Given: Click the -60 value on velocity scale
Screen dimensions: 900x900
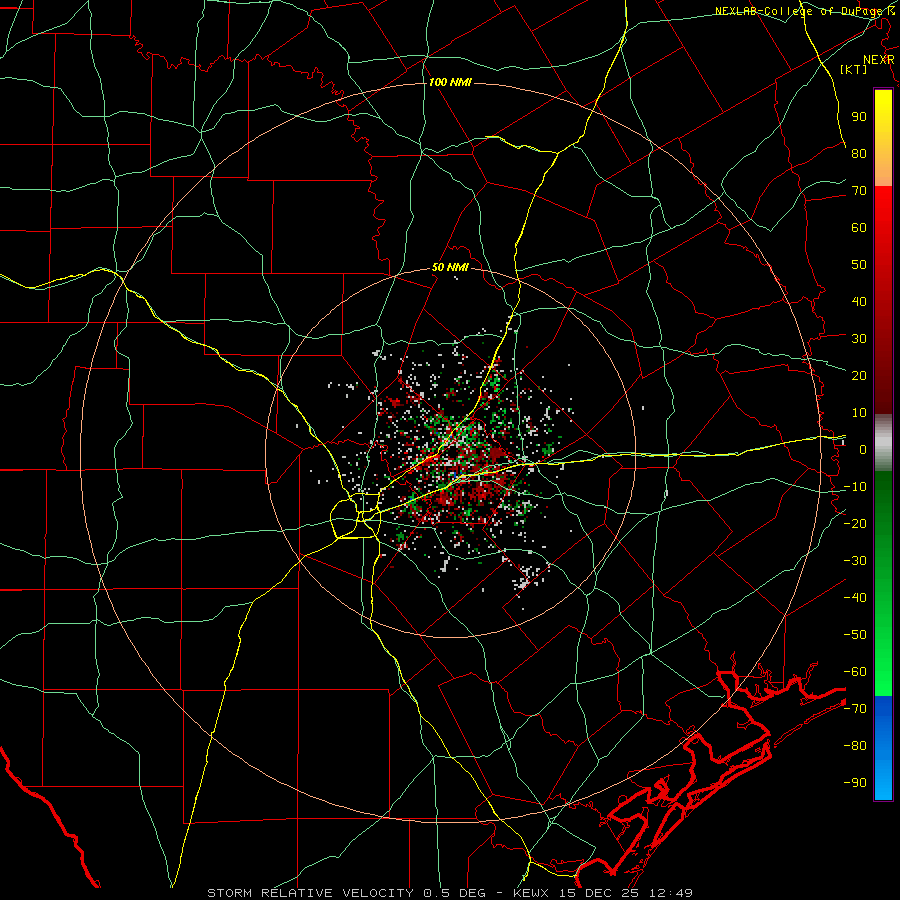Looking at the screenshot, I should click(x=855, y=672).
